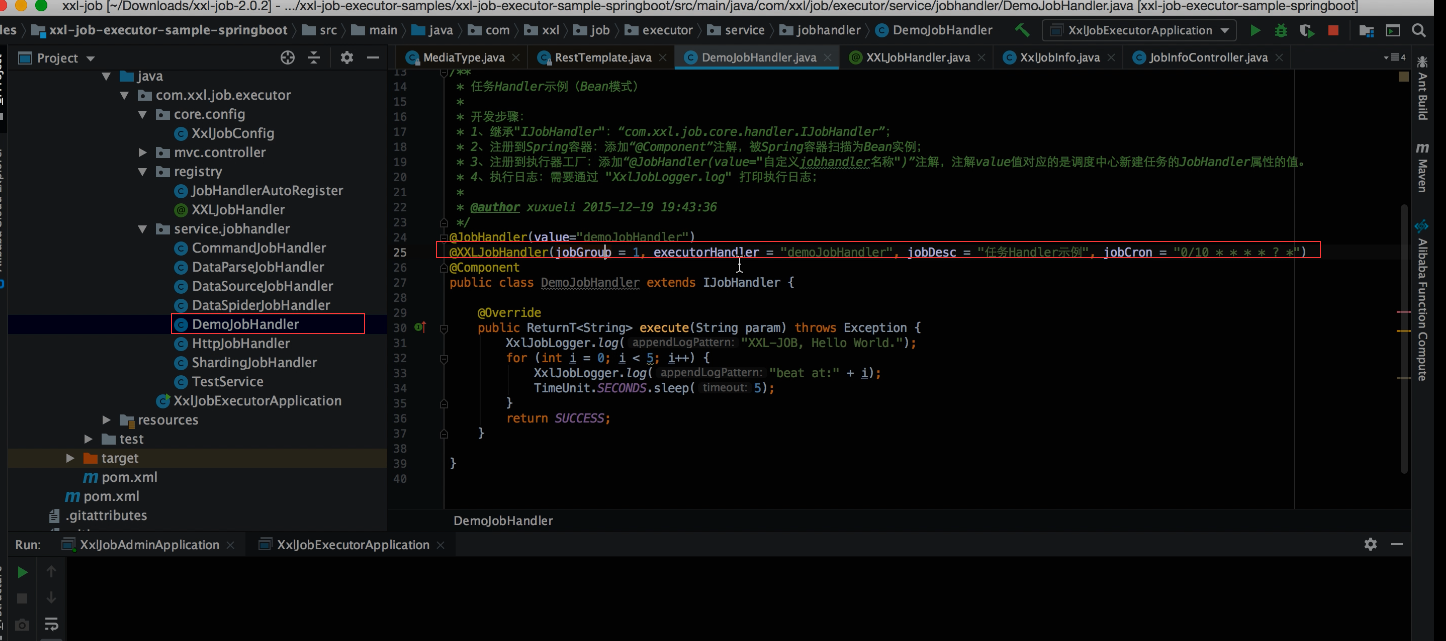This screenshot has width=1446, height=641.
Task: Expand the resources folder
Action: (x=107, y=420)
